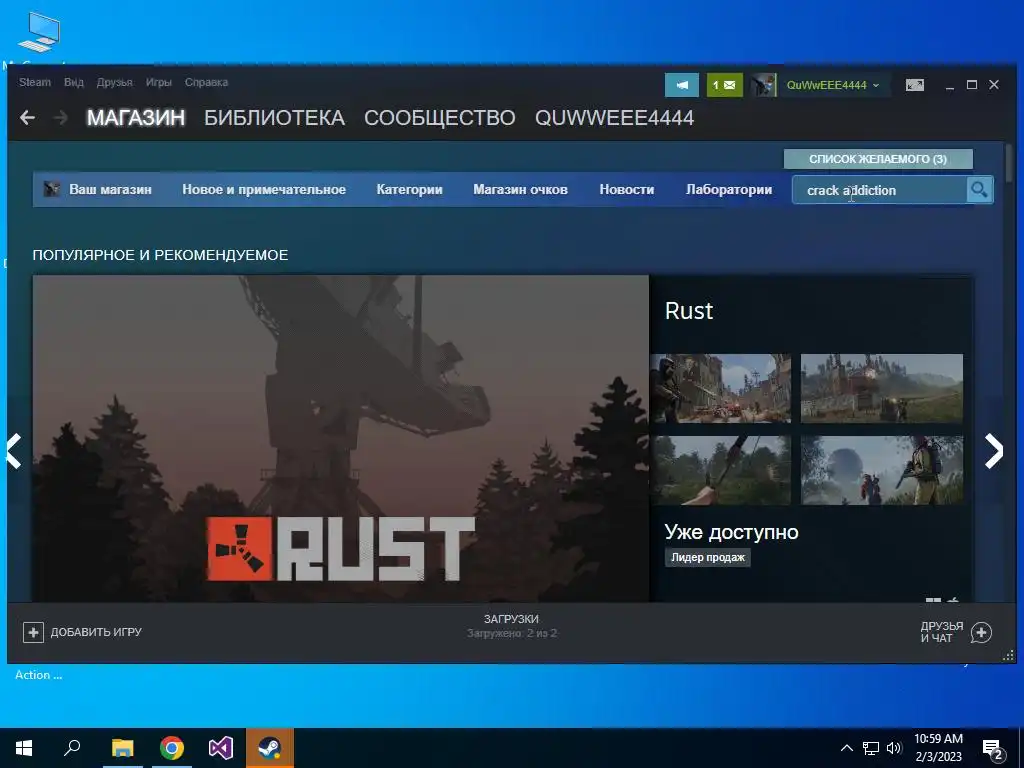Click the store search field
This screenshot has width=1024, height=768.
pos(879,190)
